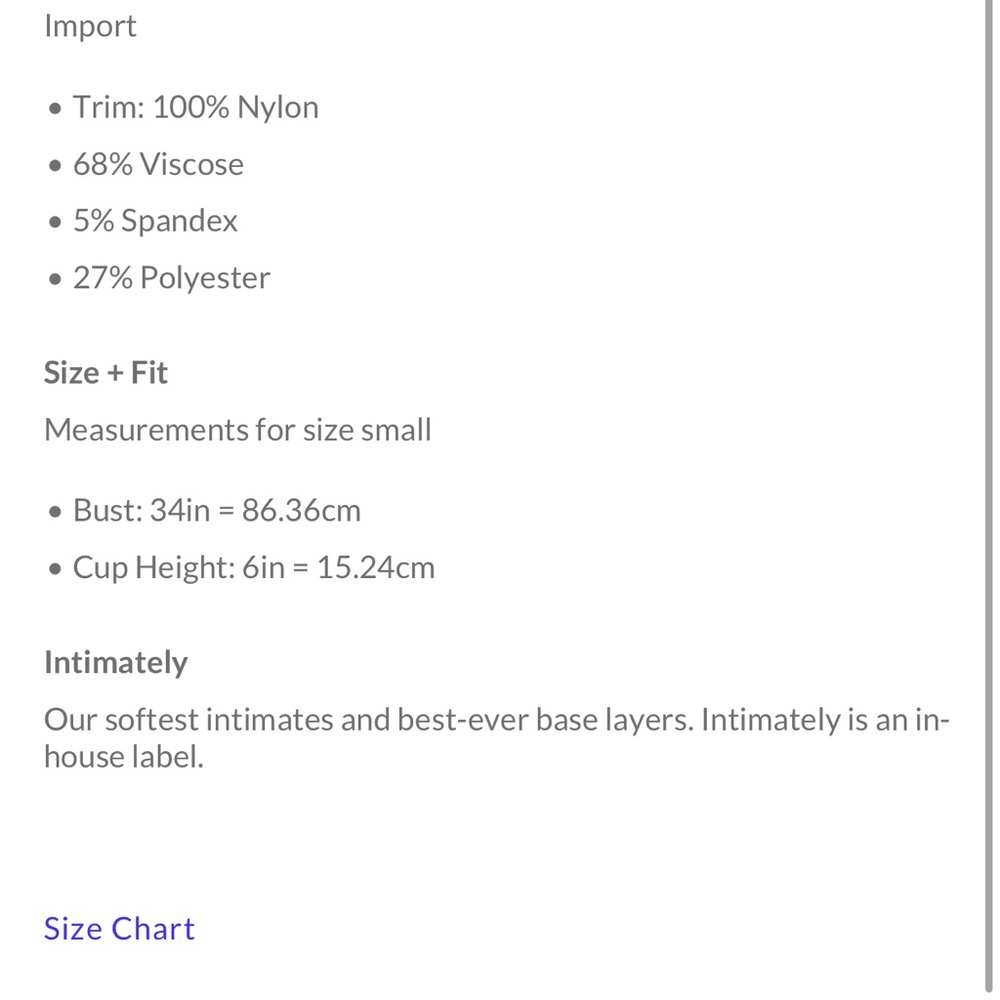Click the "5% Spandex" bullet item
Screen dimensions: 1000x1000
pos(155,221)
